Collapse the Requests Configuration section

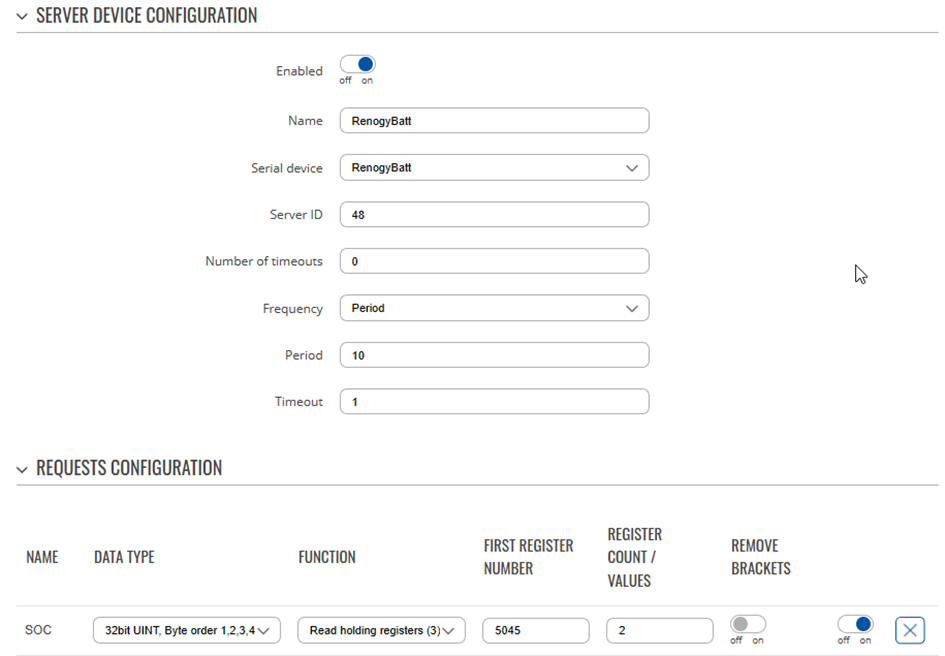pos(22,469)
